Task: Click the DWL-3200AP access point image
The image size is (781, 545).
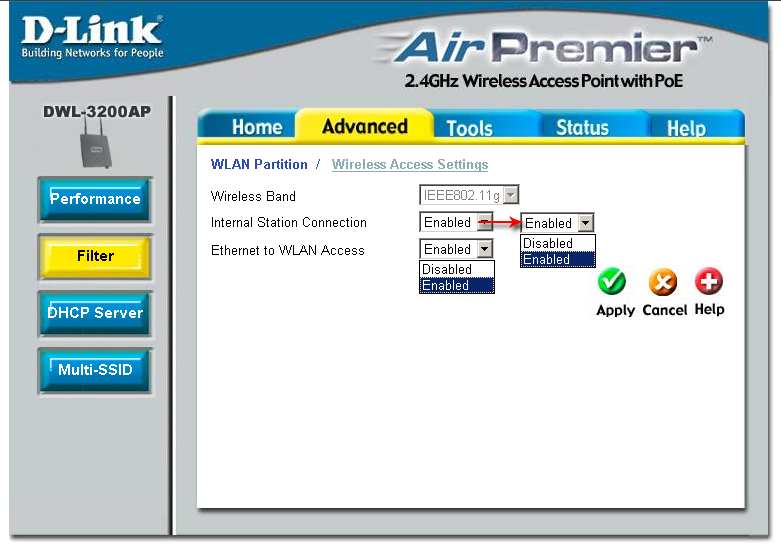Action: click(96, 144)
